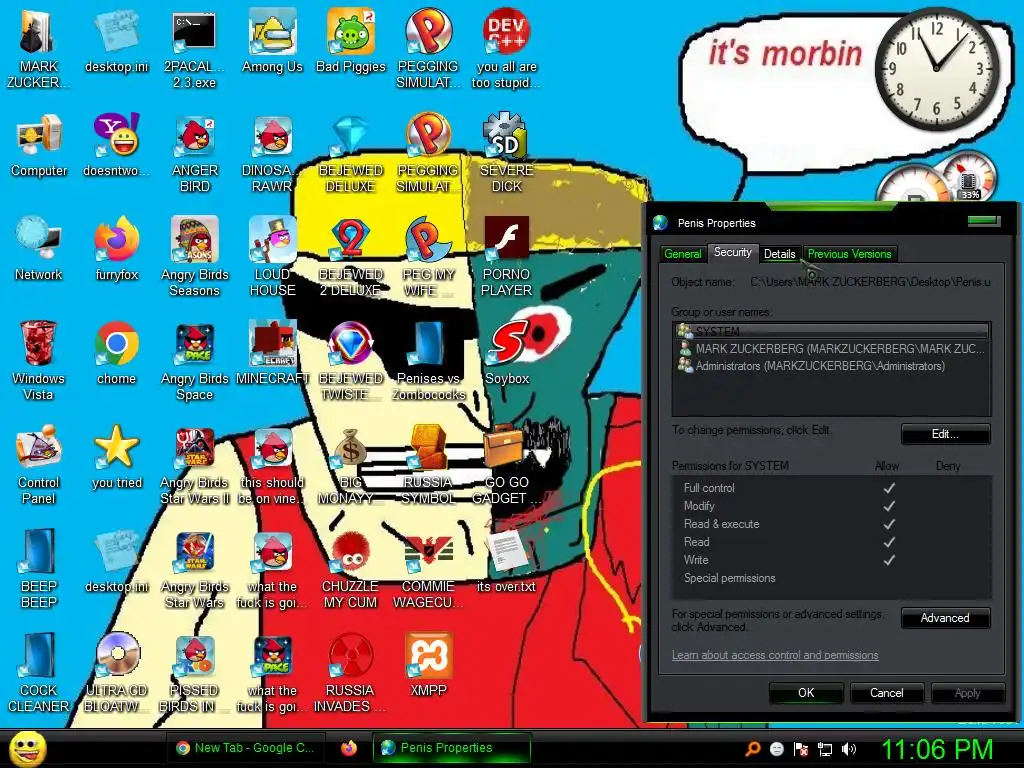Screen dimensions: 1024x768
Task: Select the Network desktop icon
Action: [39, 249]
